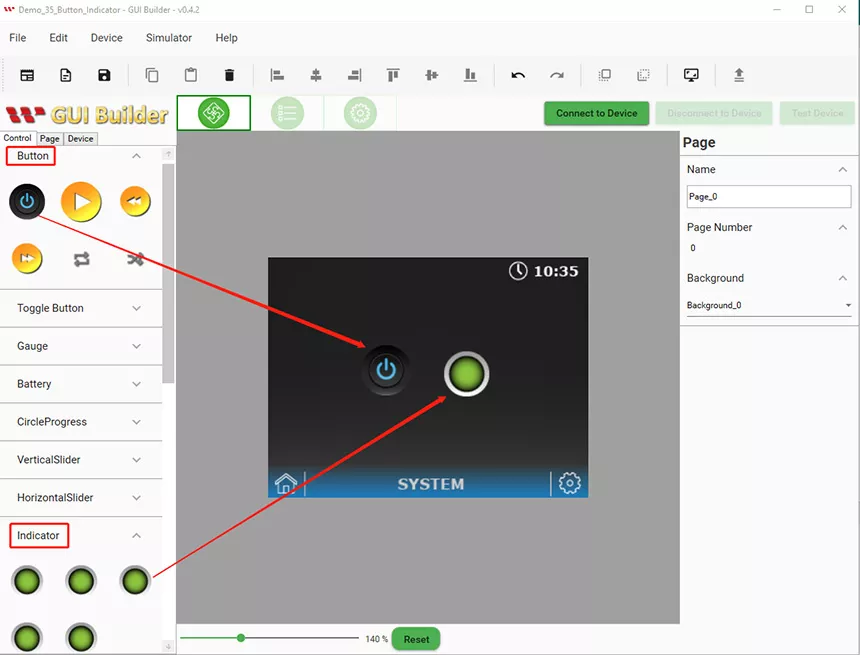
Task: Collapse the Indicator section
Action: [137, 536]
